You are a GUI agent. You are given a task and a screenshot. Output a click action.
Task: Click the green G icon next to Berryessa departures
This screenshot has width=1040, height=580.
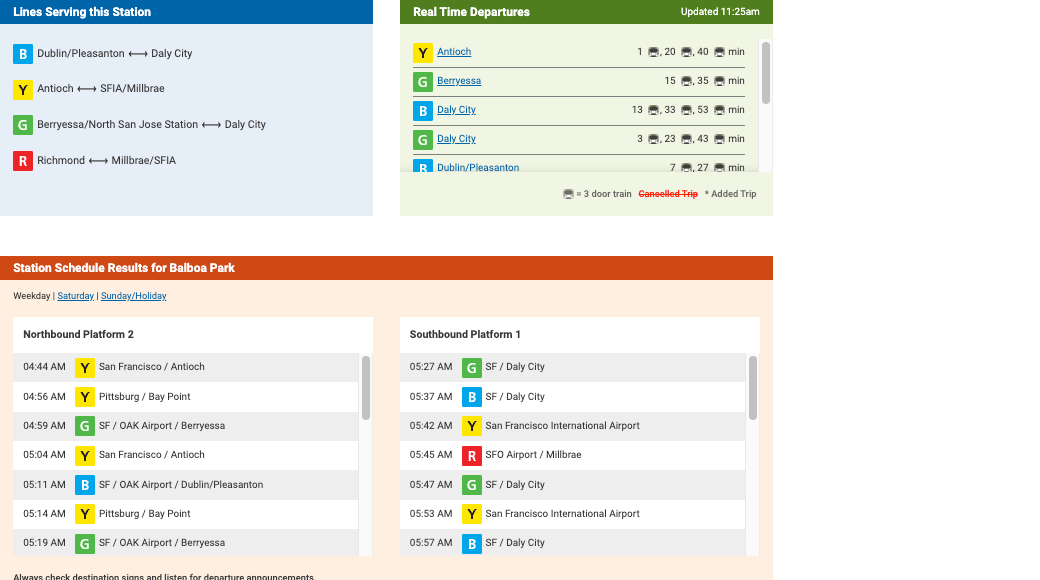pos(422,82)
